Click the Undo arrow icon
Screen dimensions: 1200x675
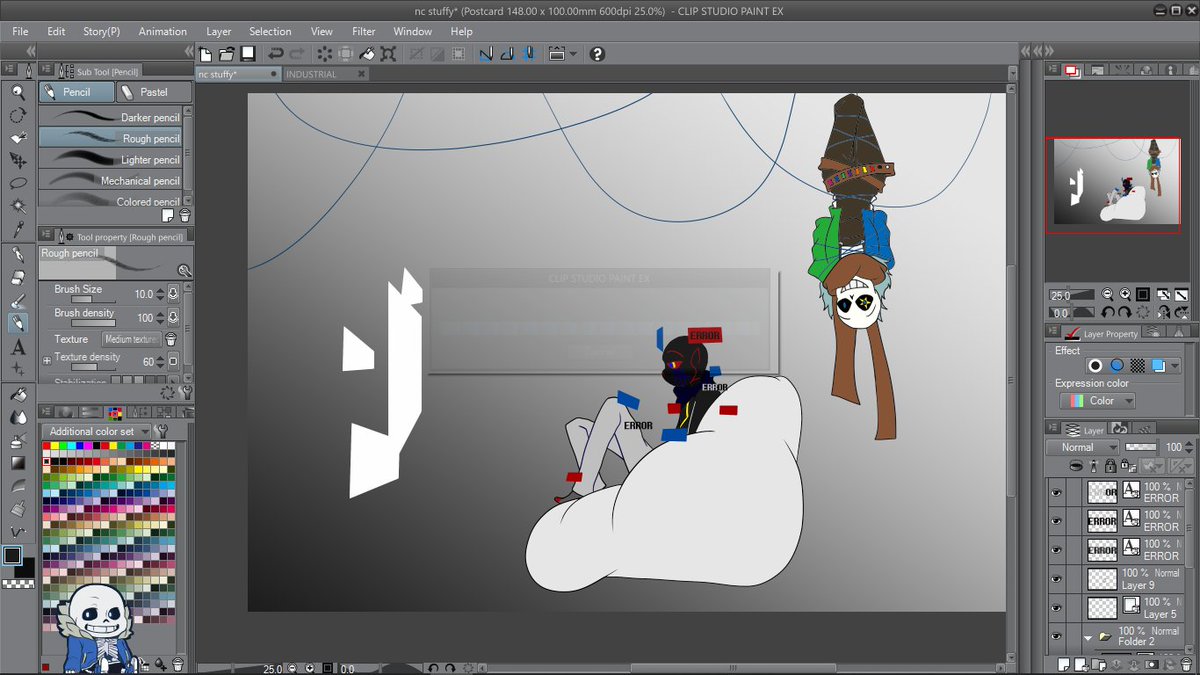point(275,54)
